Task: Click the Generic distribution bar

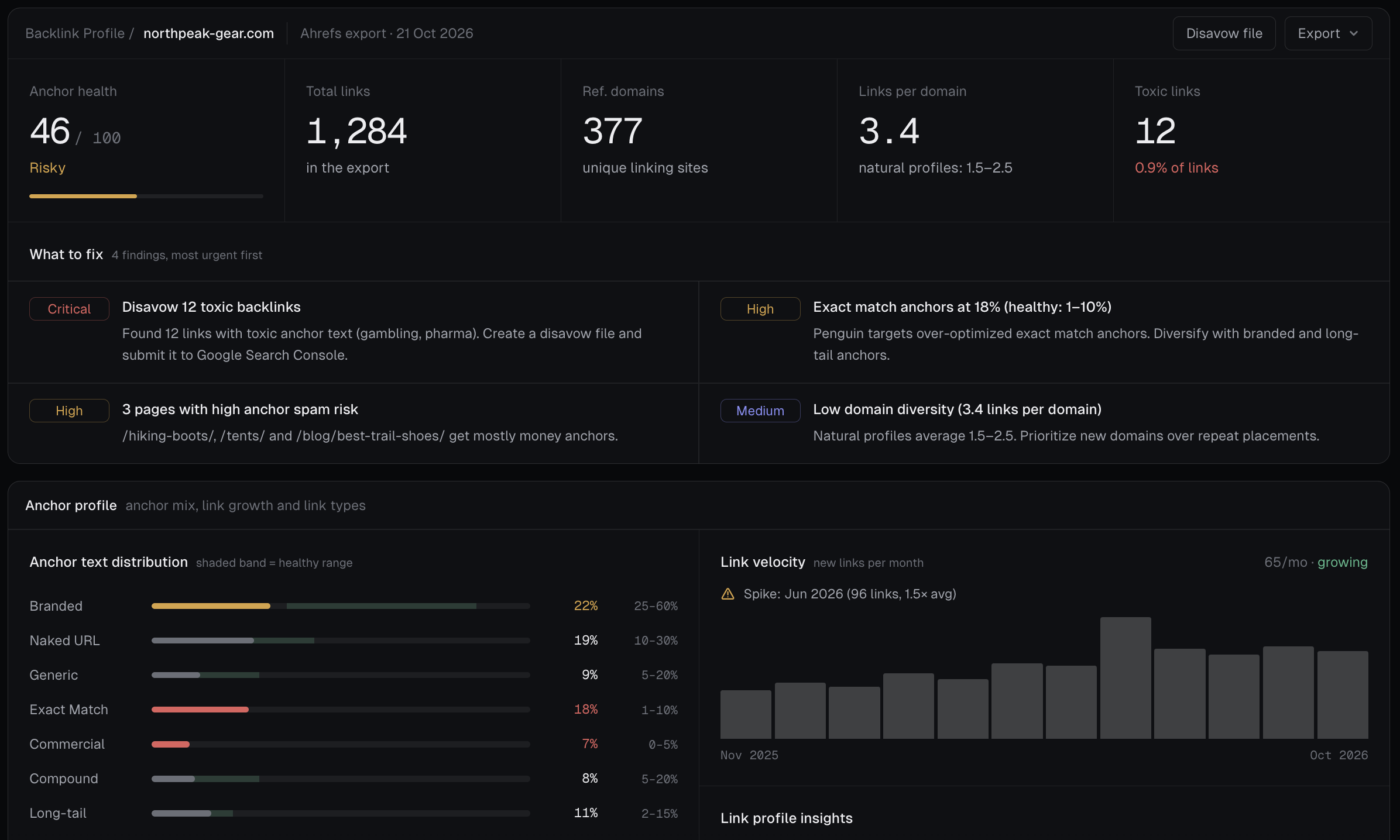Action: pos(341,675)
